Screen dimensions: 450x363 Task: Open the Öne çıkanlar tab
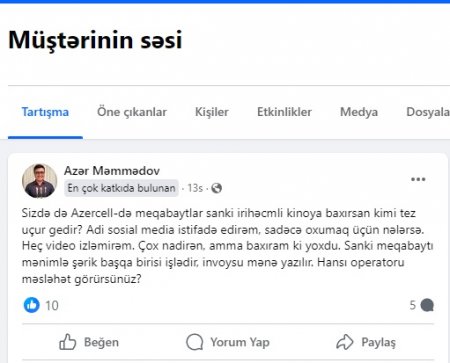pos(132,112)
